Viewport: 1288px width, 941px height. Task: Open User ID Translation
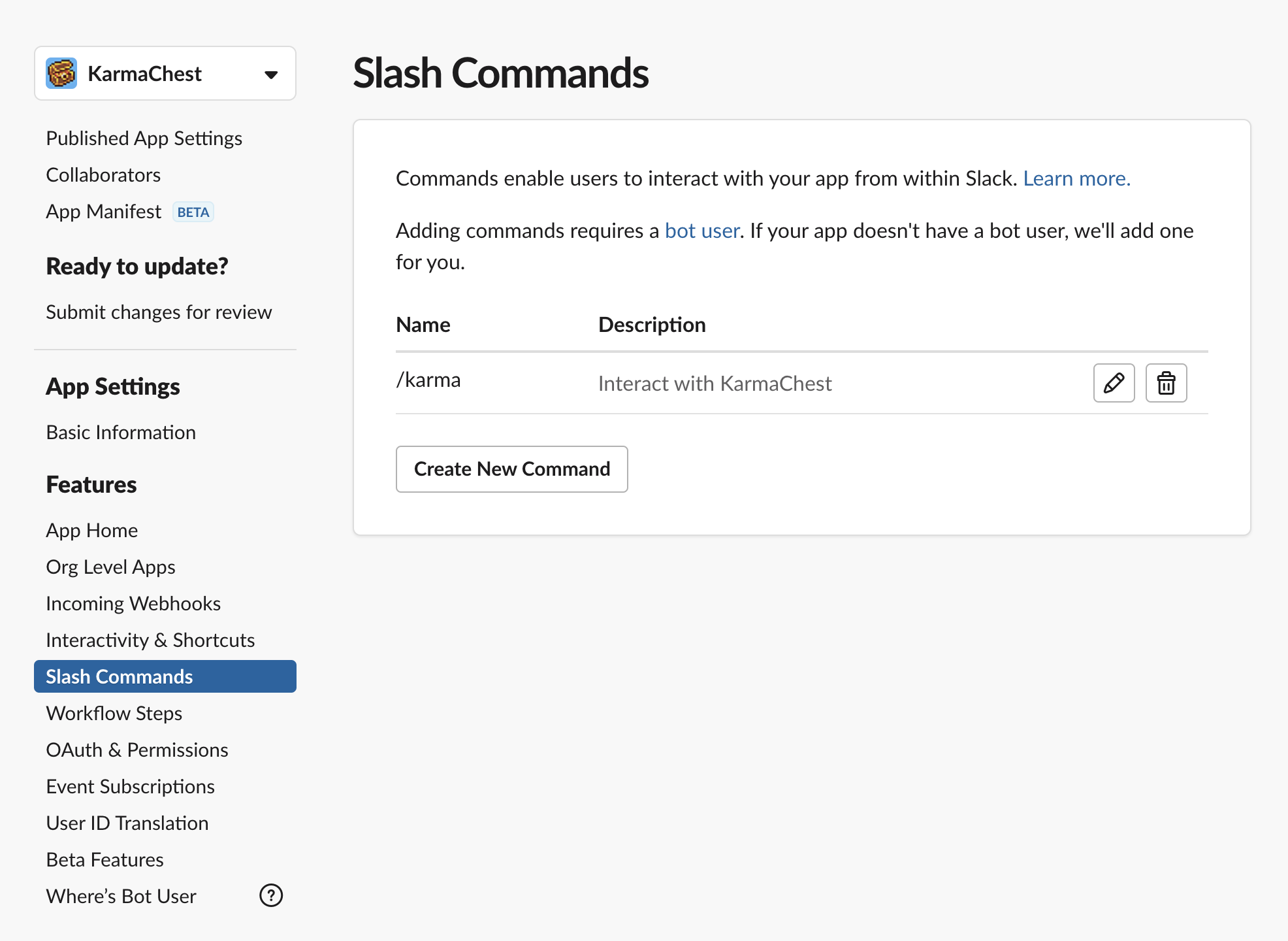click(127, 823)
